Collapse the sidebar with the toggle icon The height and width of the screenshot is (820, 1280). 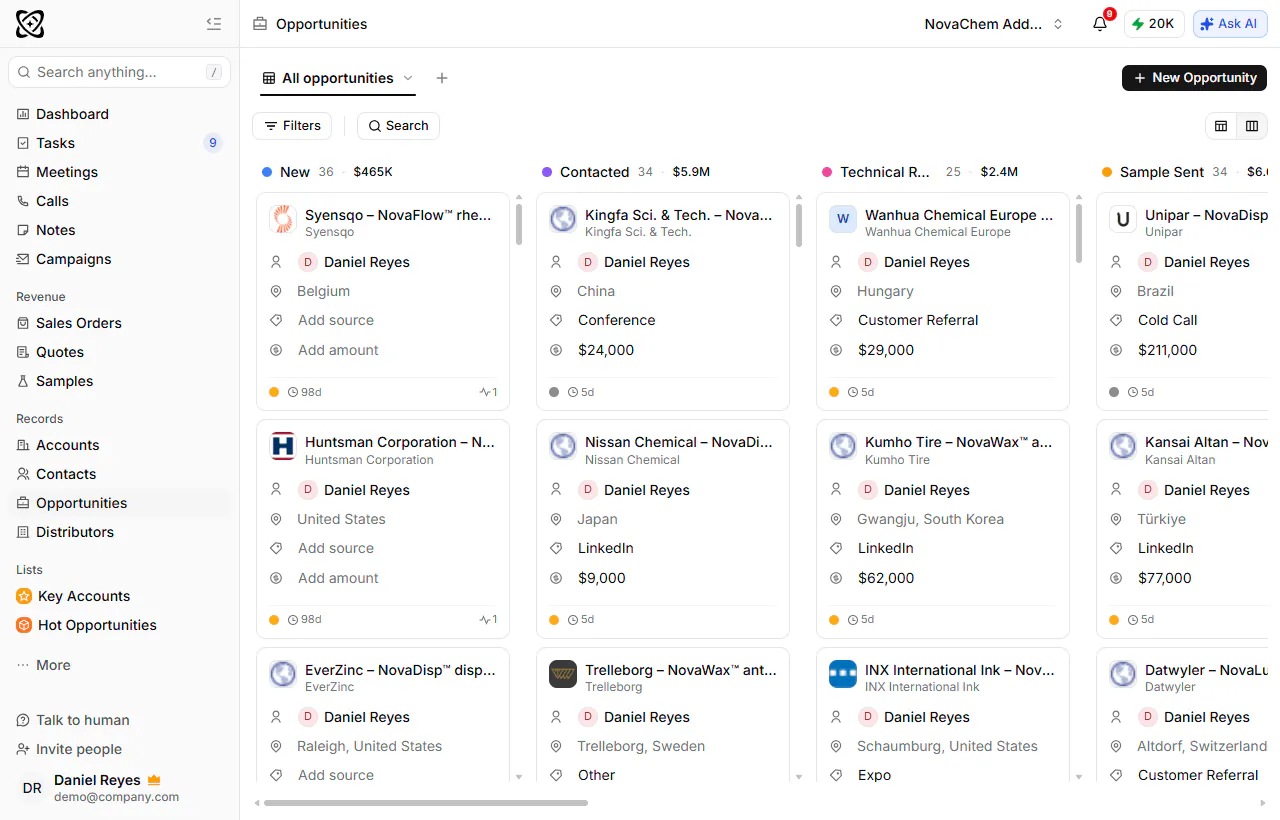tap(213, 24)
